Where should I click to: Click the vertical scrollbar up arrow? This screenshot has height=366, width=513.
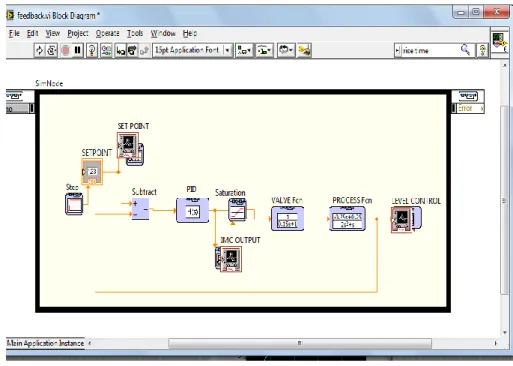(504, 65)
